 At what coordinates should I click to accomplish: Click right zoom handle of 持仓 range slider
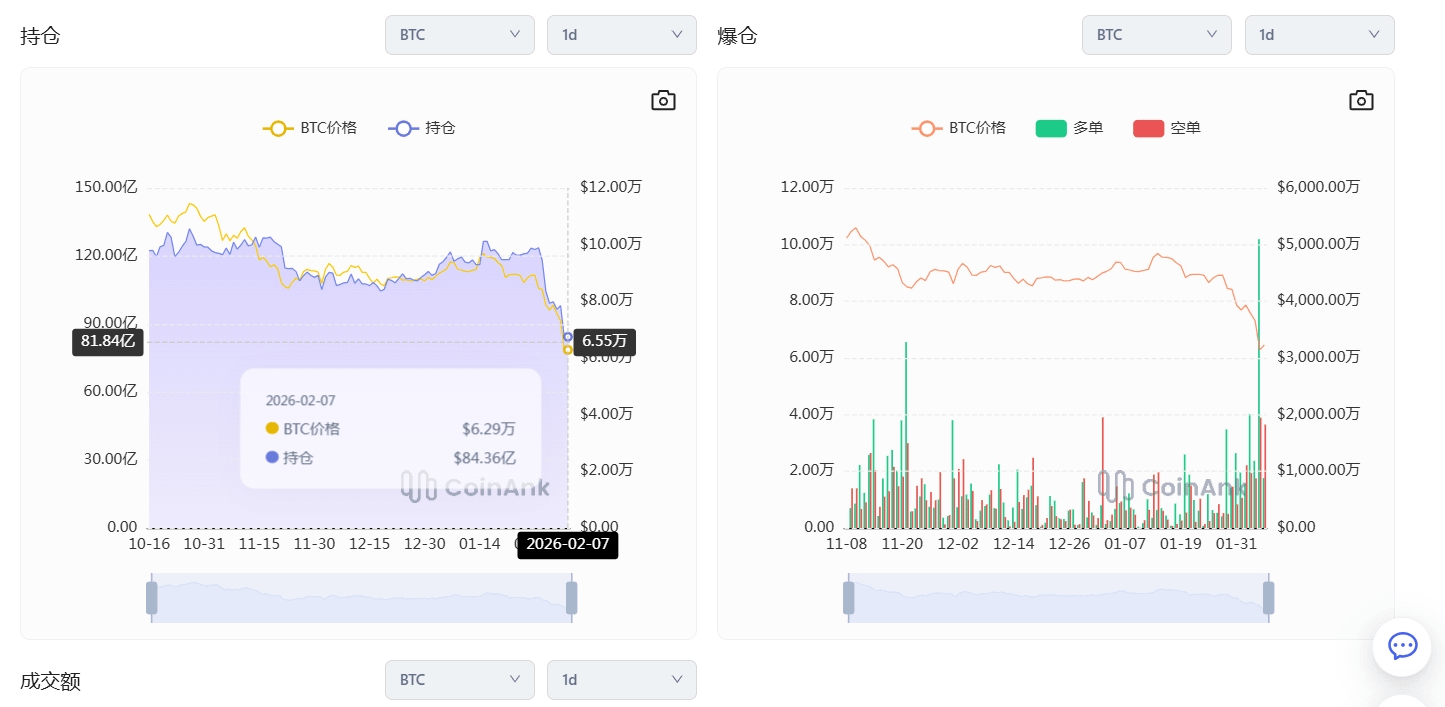click(572, 598)
